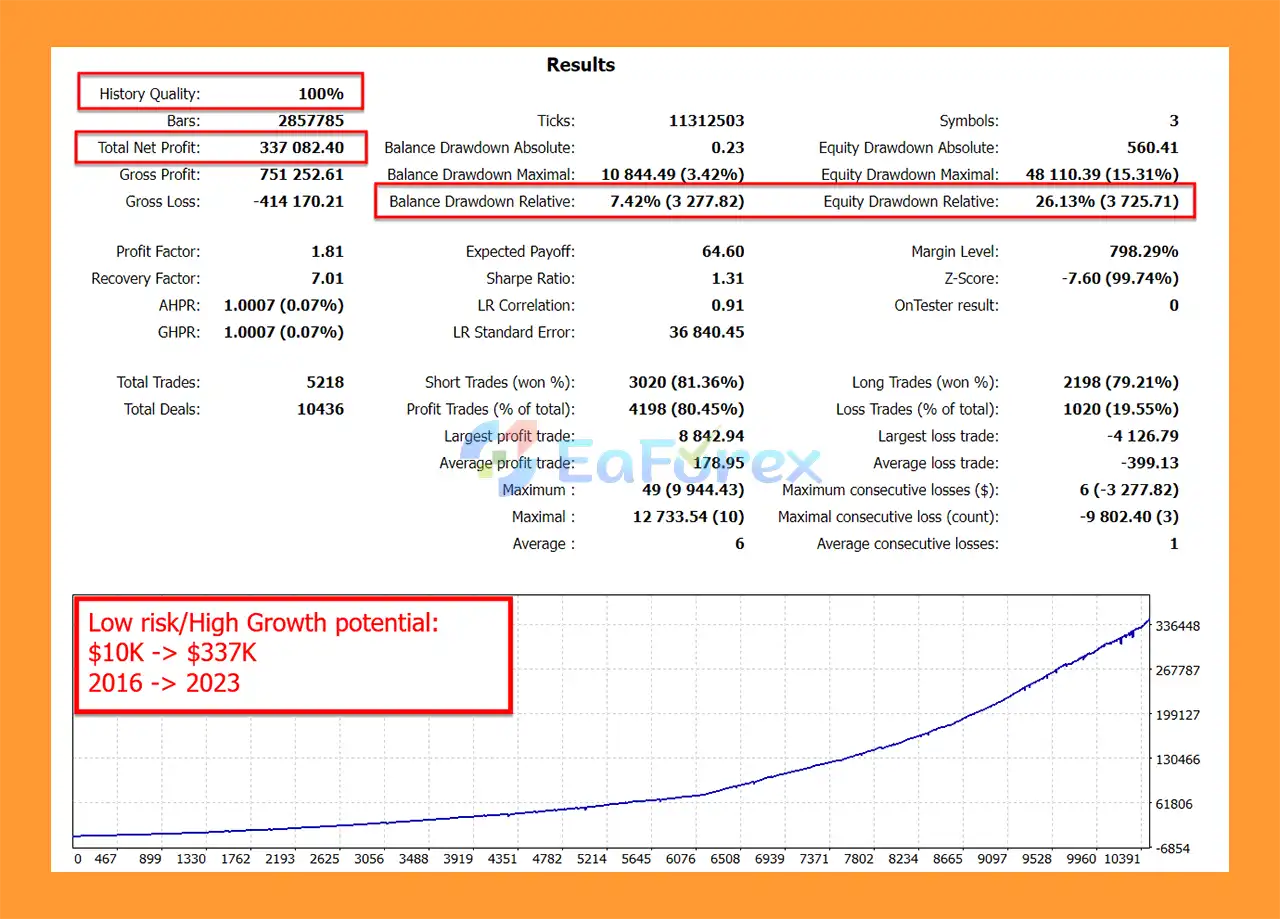Screen dimensions: 1280x919
Task: Click the Profit Factor value 1.81
Action: tap(327, 252)
